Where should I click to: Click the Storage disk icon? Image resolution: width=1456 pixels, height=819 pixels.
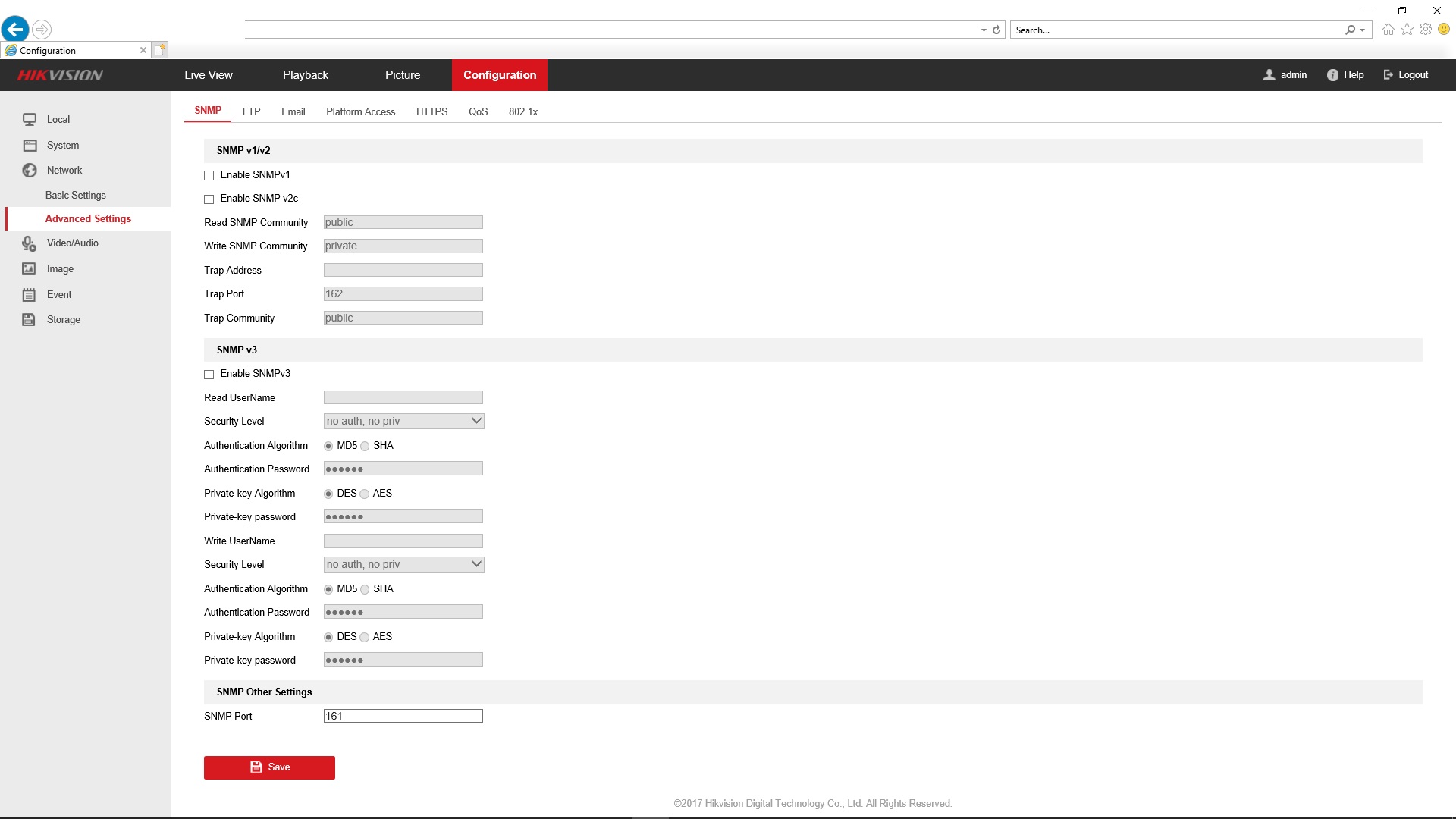pyautogui.click(x=30, y=319)
